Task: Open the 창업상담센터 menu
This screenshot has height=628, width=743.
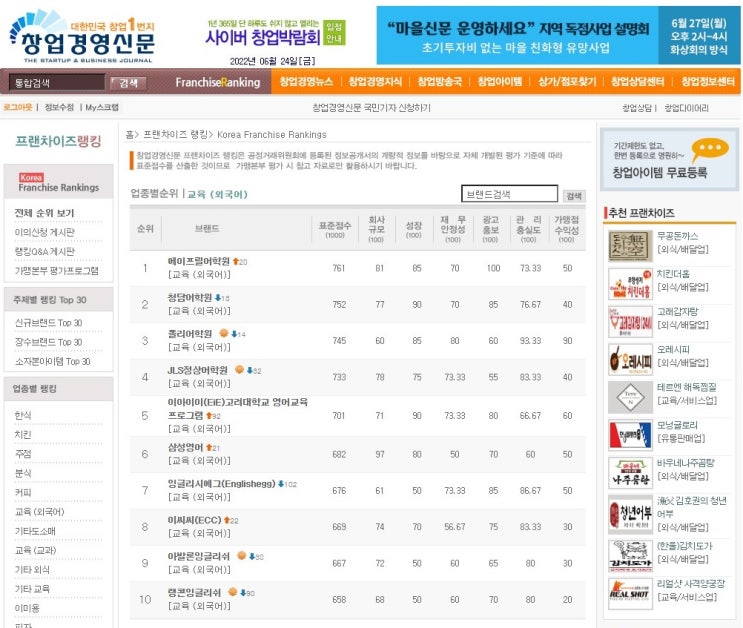Action: [637, 82]
